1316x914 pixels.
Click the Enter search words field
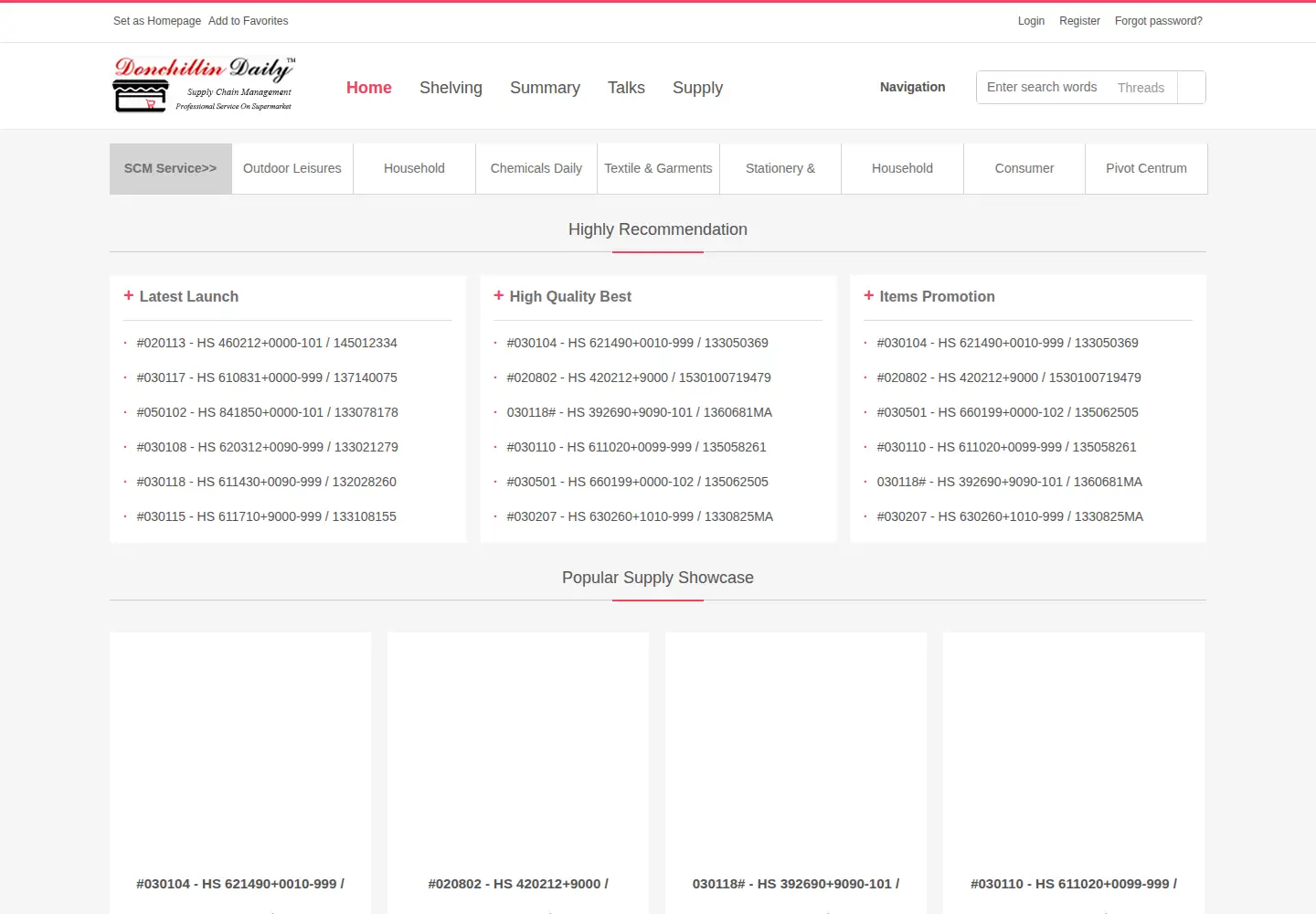1043,87
